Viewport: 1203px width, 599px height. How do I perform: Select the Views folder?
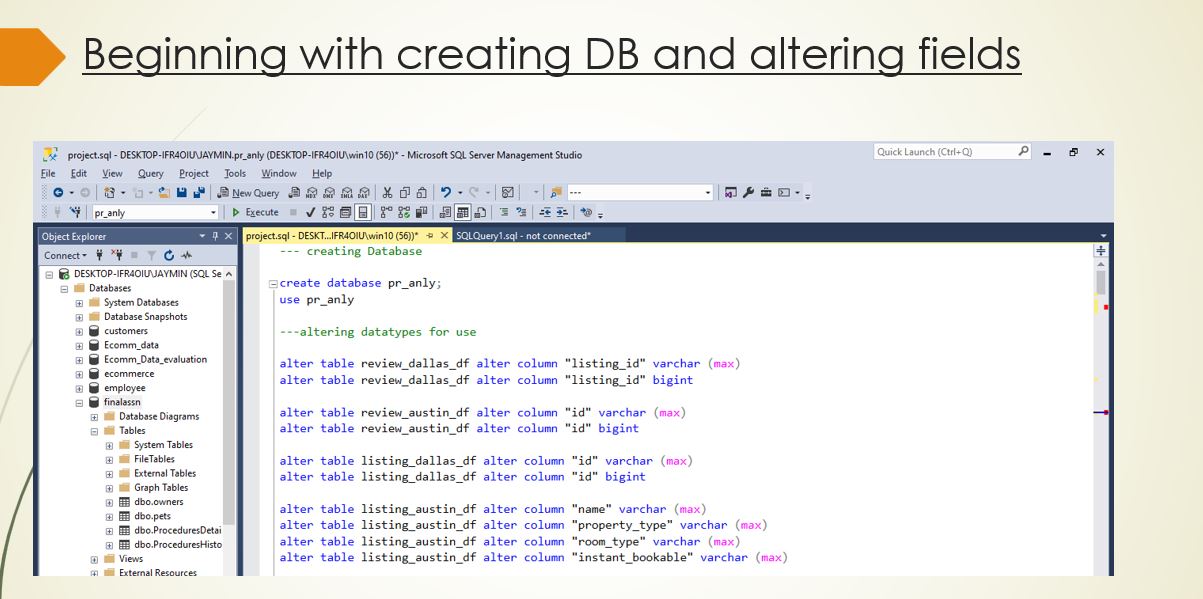pos(131,559)
